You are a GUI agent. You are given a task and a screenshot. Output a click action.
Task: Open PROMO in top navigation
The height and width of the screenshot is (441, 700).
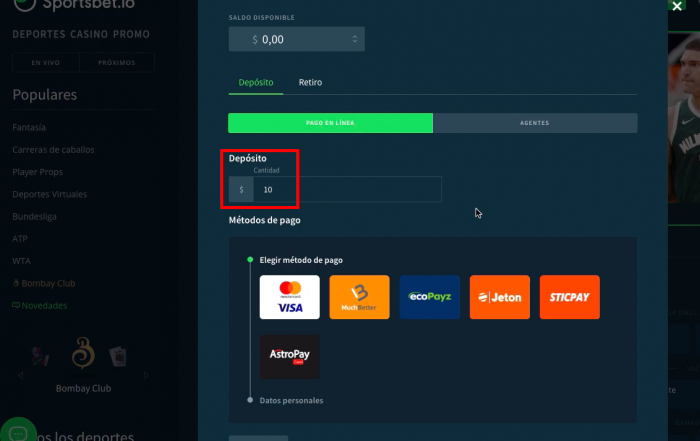[131, 34]
